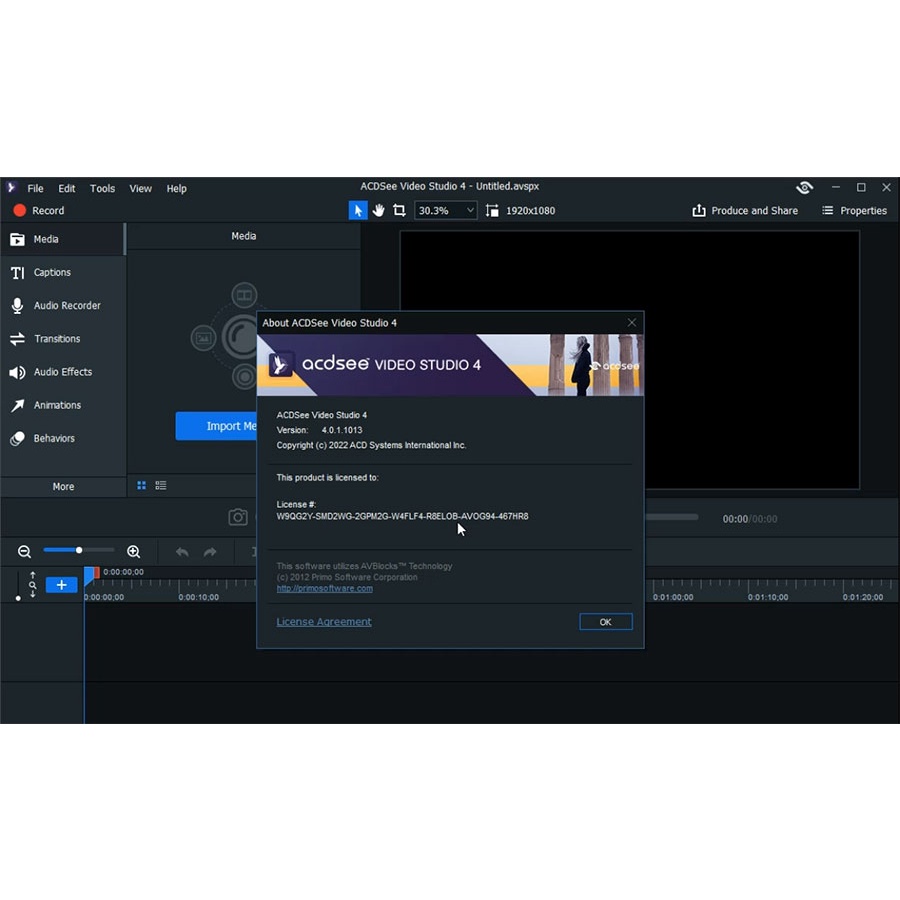Zoom in the timeline with plus magnifier

tap(134, 552)
